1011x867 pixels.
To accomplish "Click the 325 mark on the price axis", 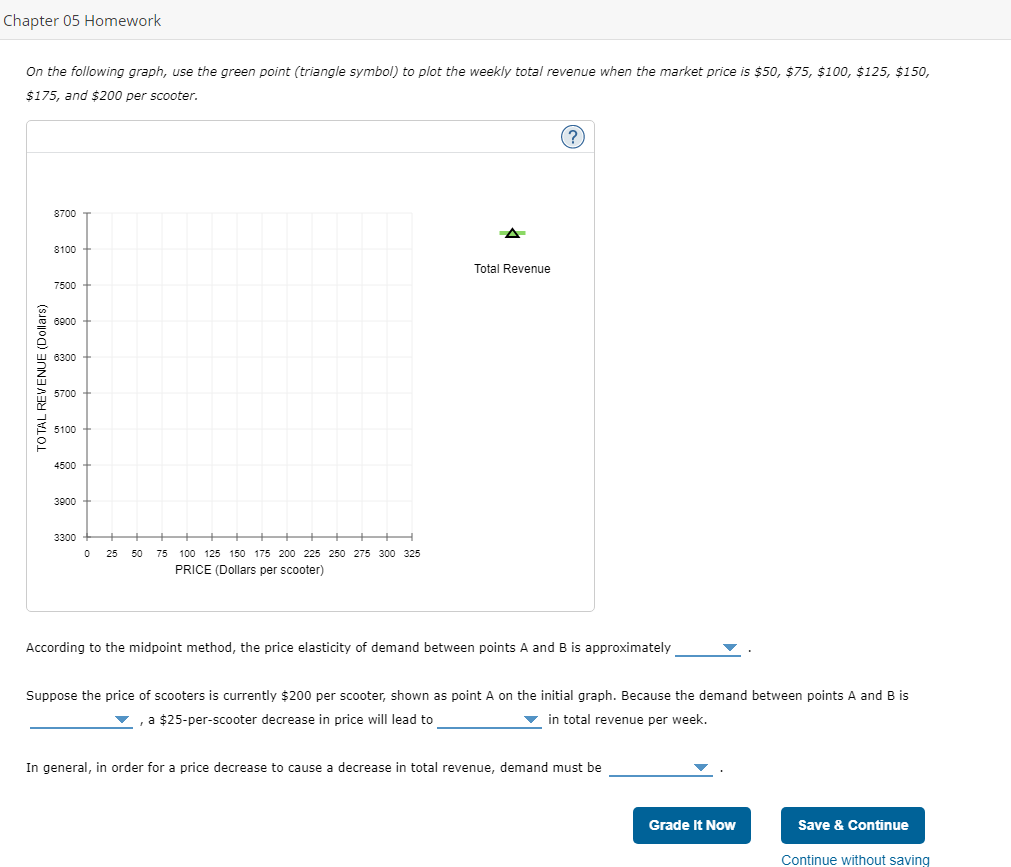I will click(x=412, y=553).
